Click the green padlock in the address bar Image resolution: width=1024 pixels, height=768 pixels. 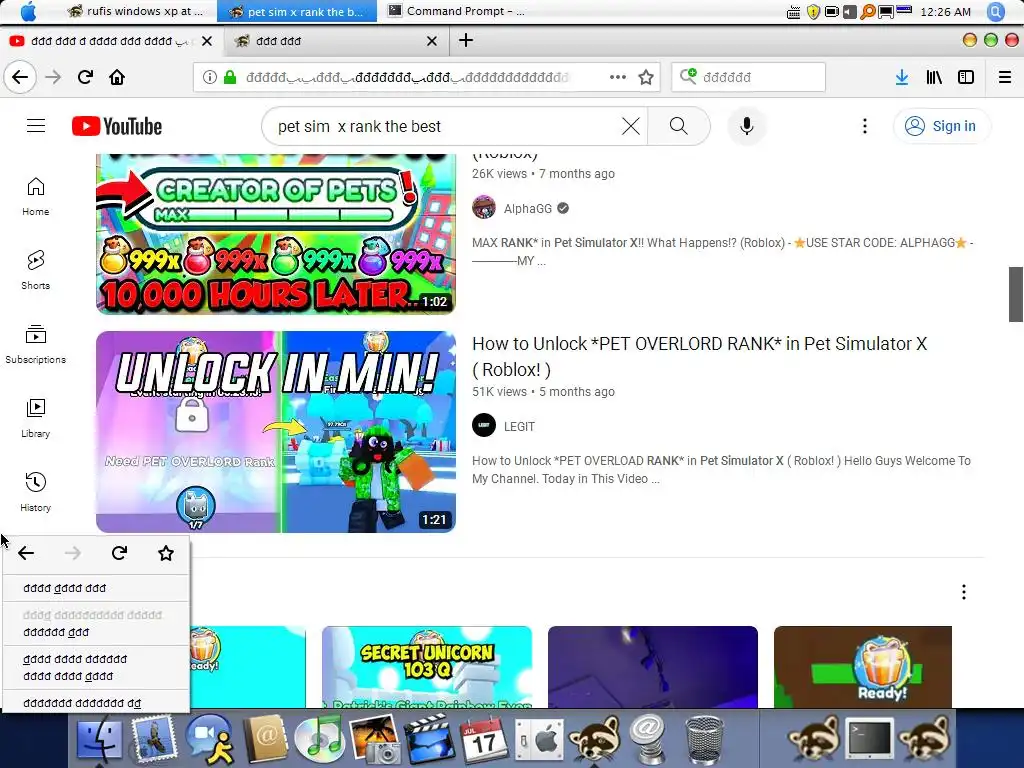click(x=230, y=77)
